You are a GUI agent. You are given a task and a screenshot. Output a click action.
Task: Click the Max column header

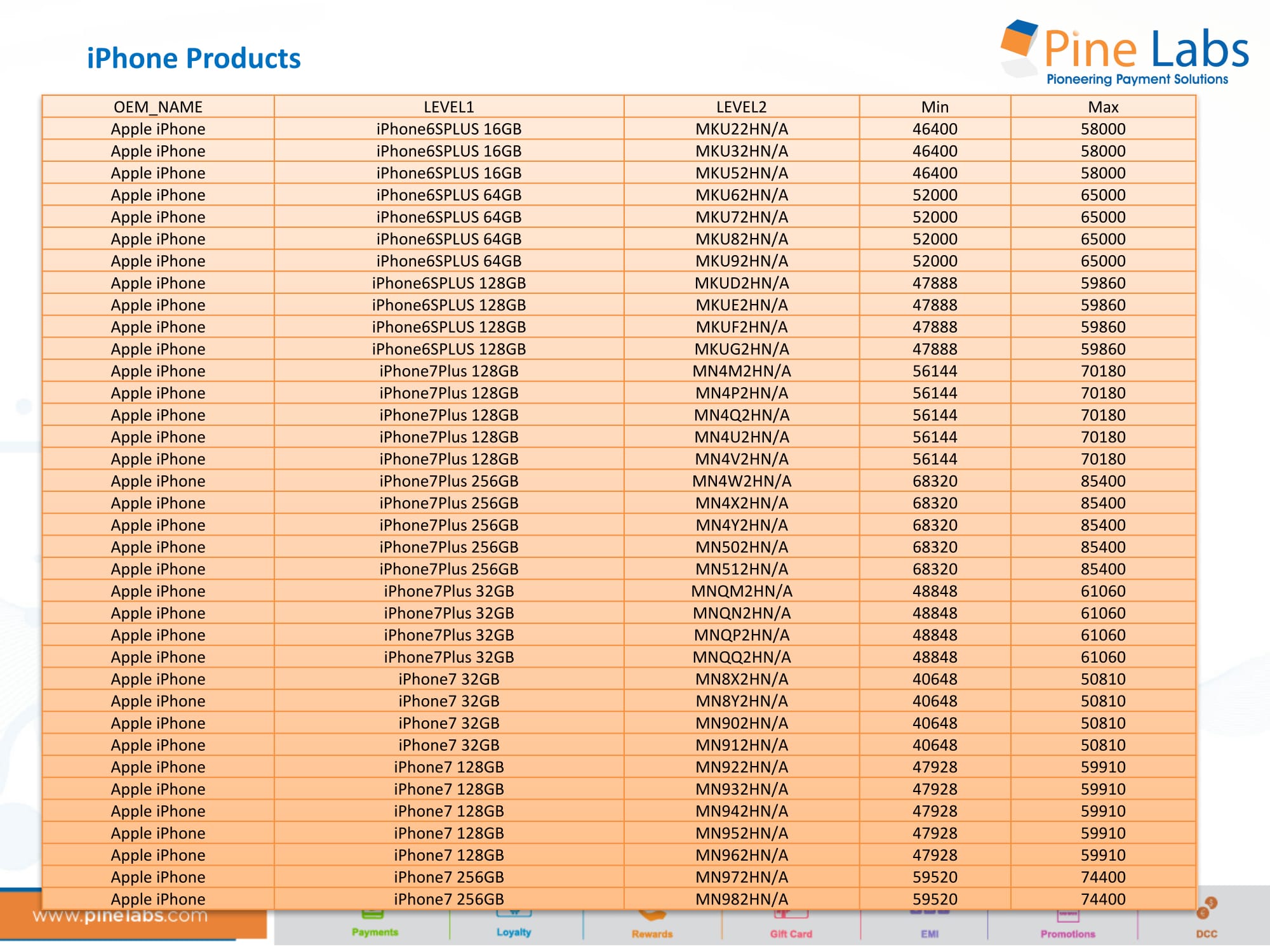pos(1103,107)
